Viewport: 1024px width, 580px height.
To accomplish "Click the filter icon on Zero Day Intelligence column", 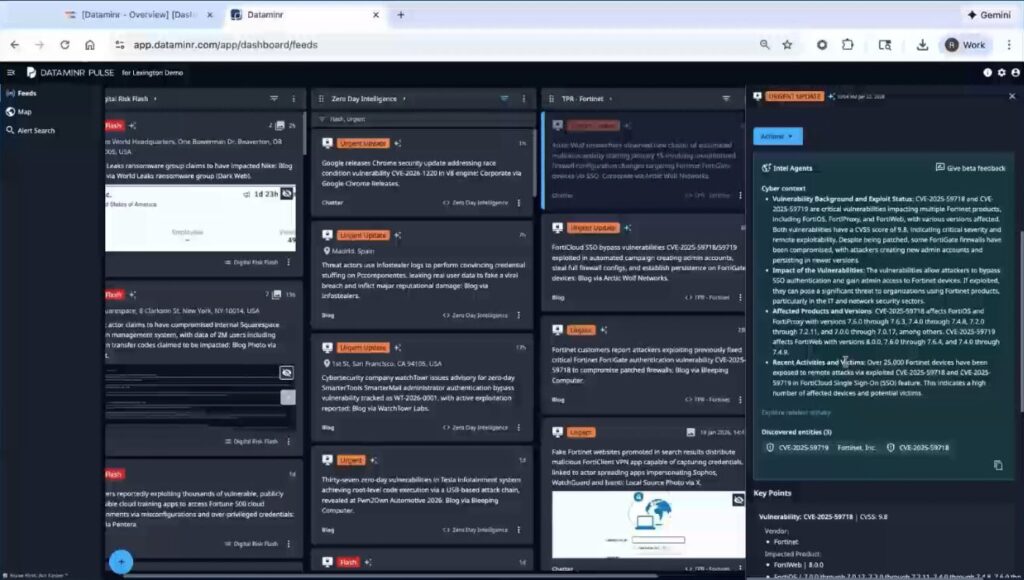I will tap(506, 99).
